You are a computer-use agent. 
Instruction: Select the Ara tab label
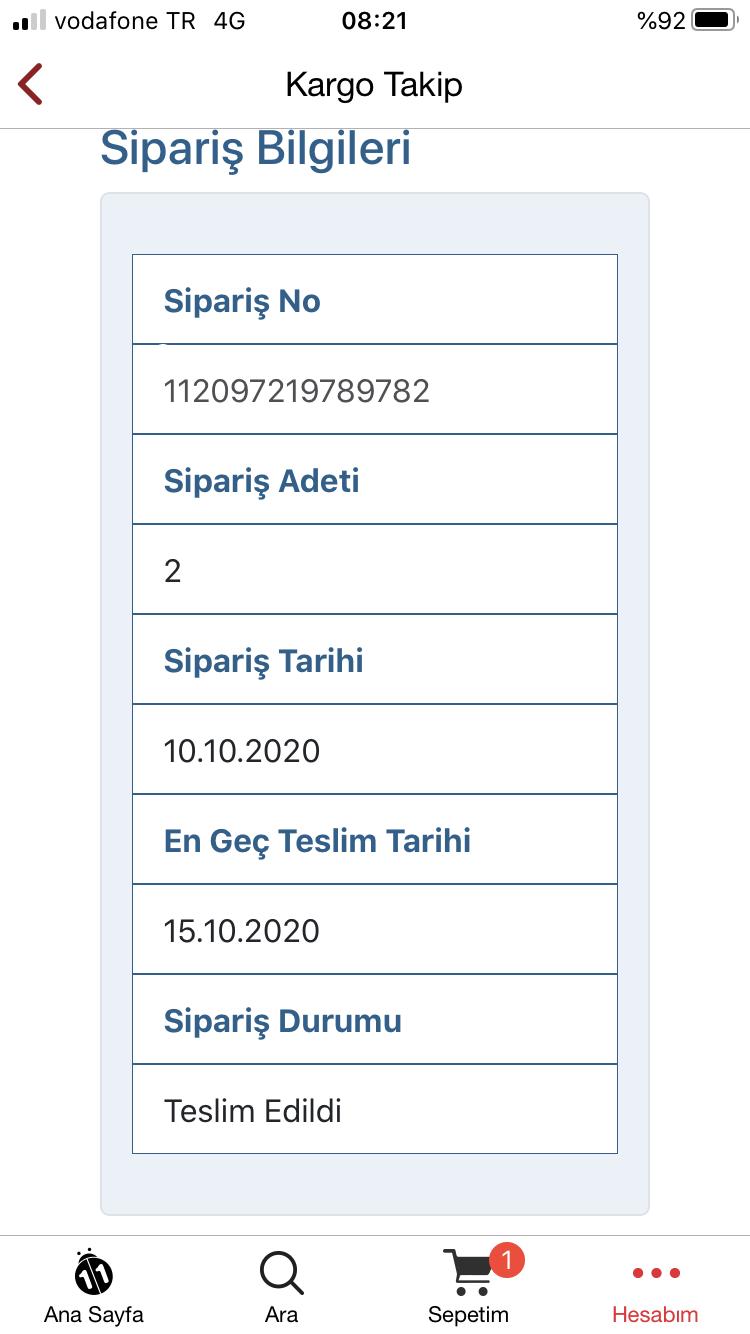click(281, 1314)
